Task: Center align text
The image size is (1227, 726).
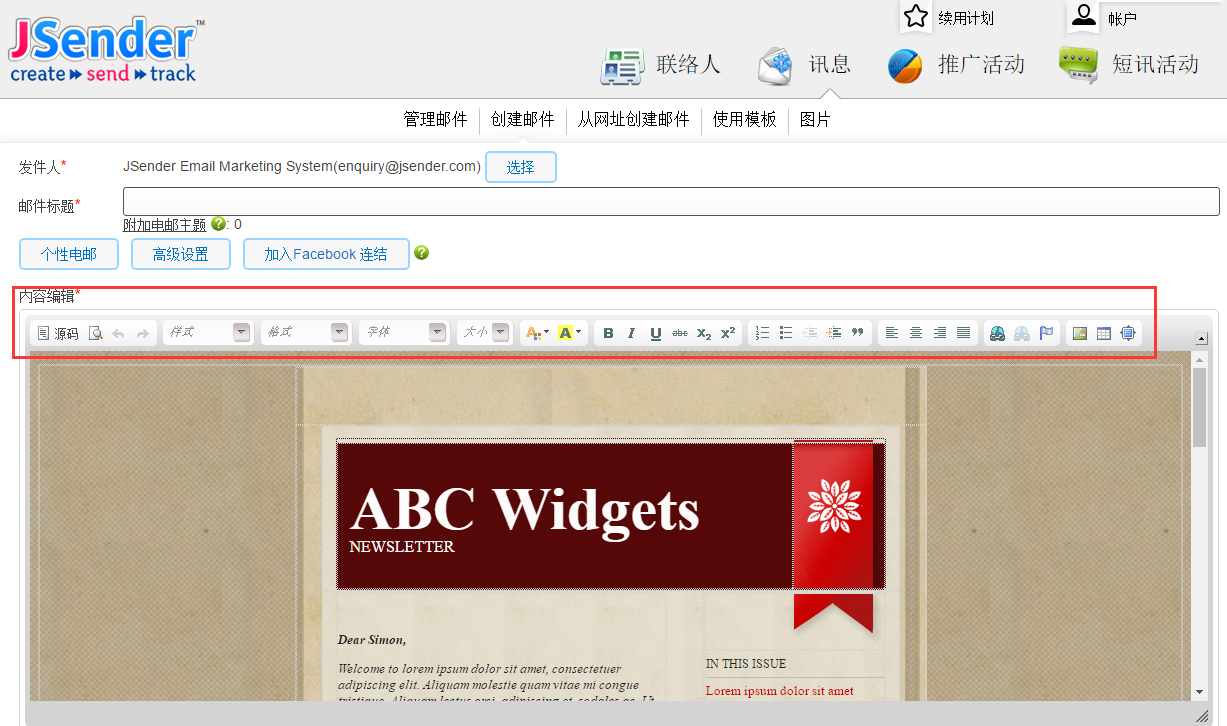Action: point(916,333)
